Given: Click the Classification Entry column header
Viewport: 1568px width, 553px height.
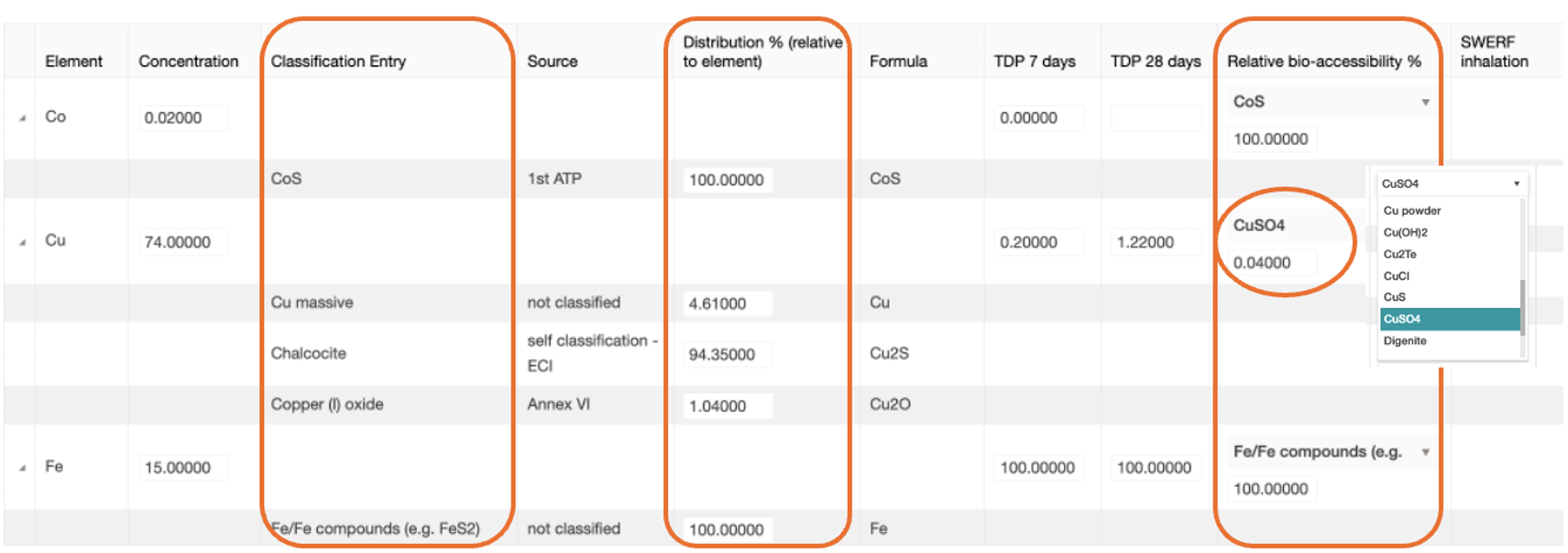Looking at the screenshot, I should click(x=338, y=61).
